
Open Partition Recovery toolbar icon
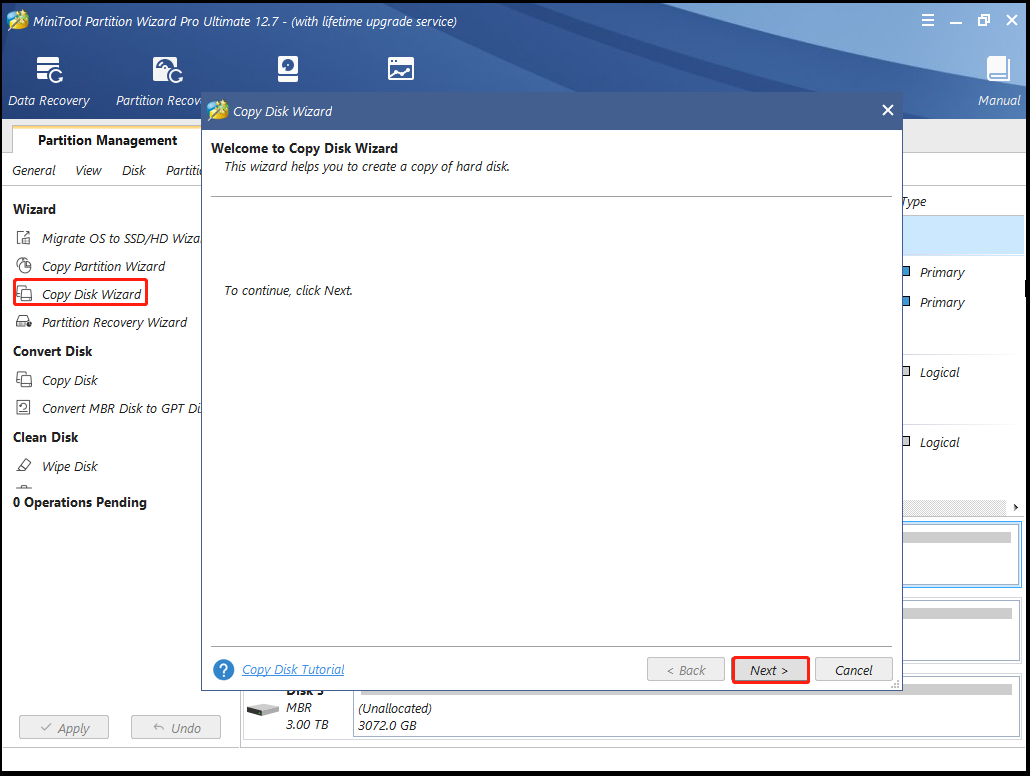168,70
